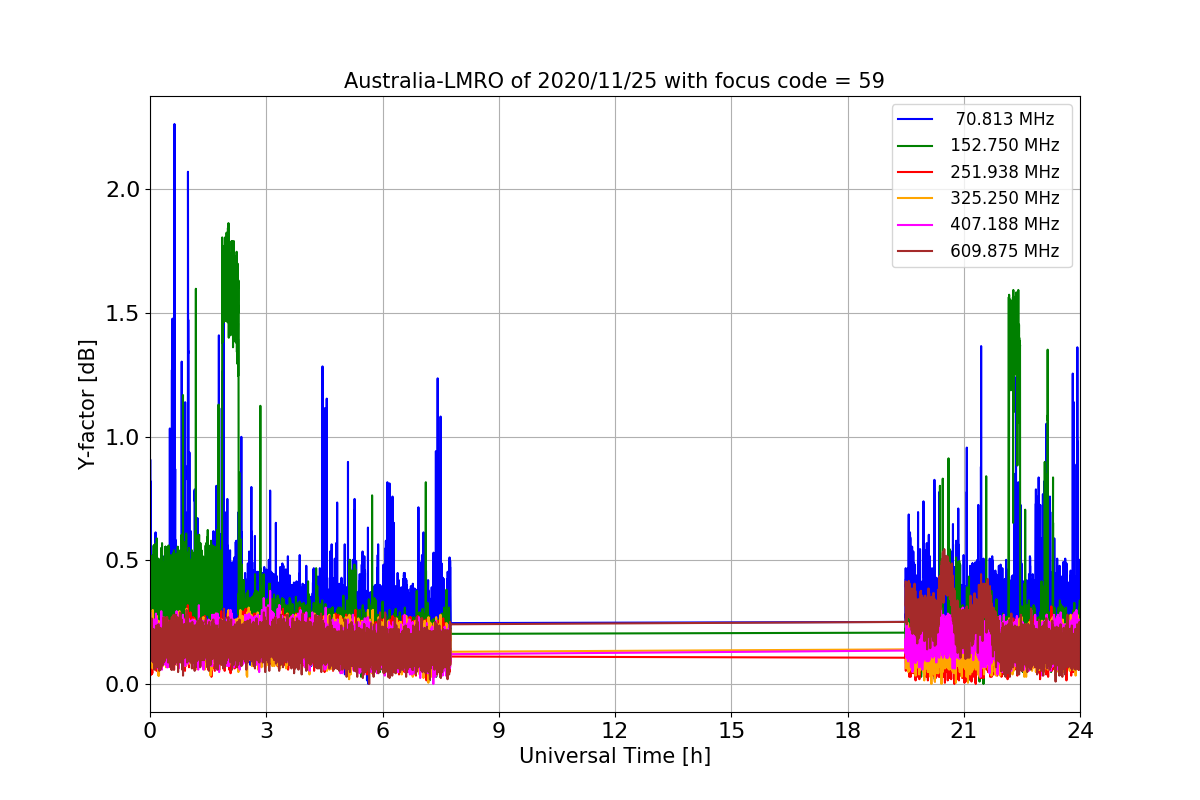Viewport: 1200px width, 800px height.
Task: Click the 0 tick label on the x-axis
Action: tap(150, 731)
